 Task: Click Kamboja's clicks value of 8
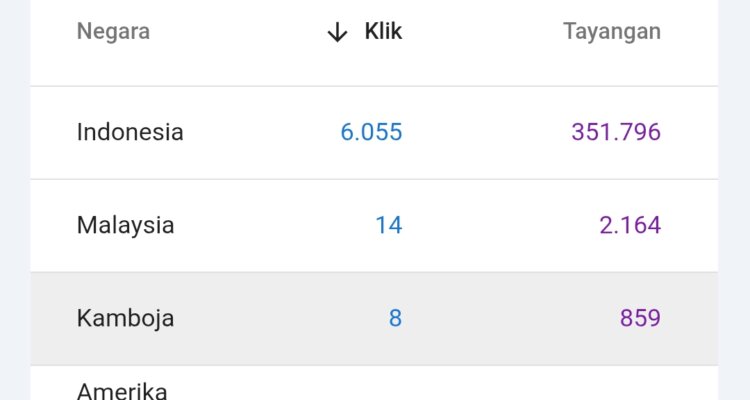(x=395, y=319)
